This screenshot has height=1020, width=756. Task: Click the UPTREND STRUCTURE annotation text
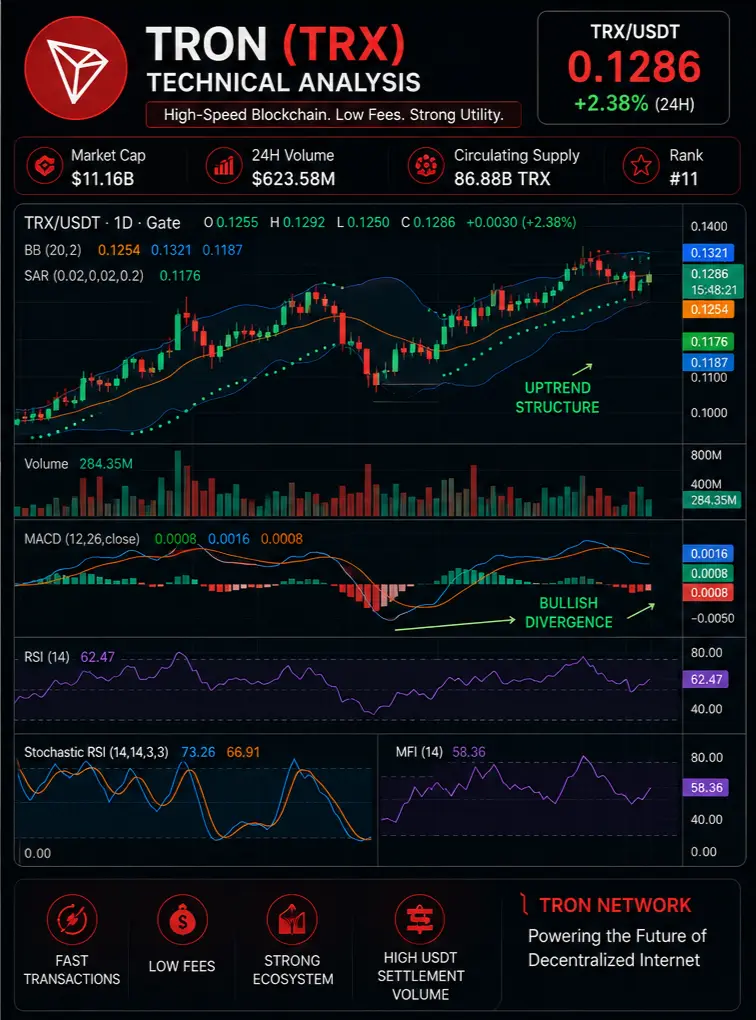(x=557, y=397)
